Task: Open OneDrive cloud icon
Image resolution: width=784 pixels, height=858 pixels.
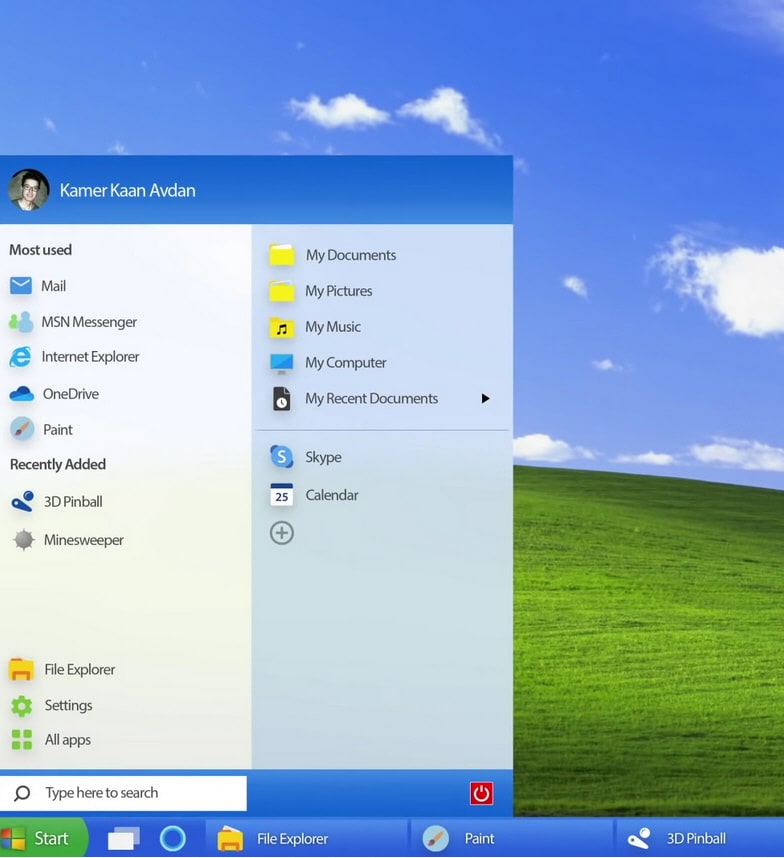Action: (x=21, y=394)
